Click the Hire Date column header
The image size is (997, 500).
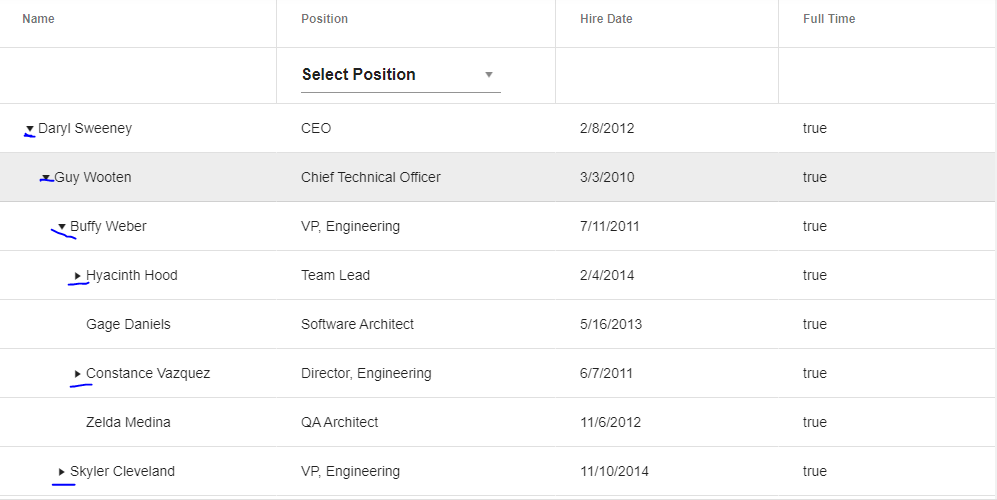(x=606, y=19)
